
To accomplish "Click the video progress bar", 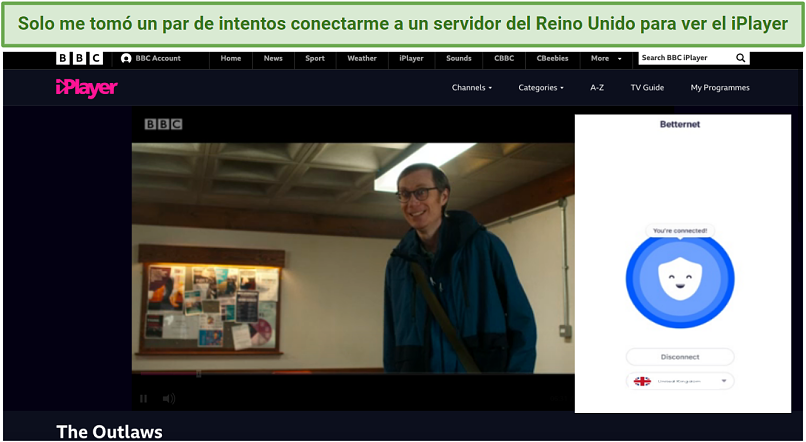I will coord(353,372).
